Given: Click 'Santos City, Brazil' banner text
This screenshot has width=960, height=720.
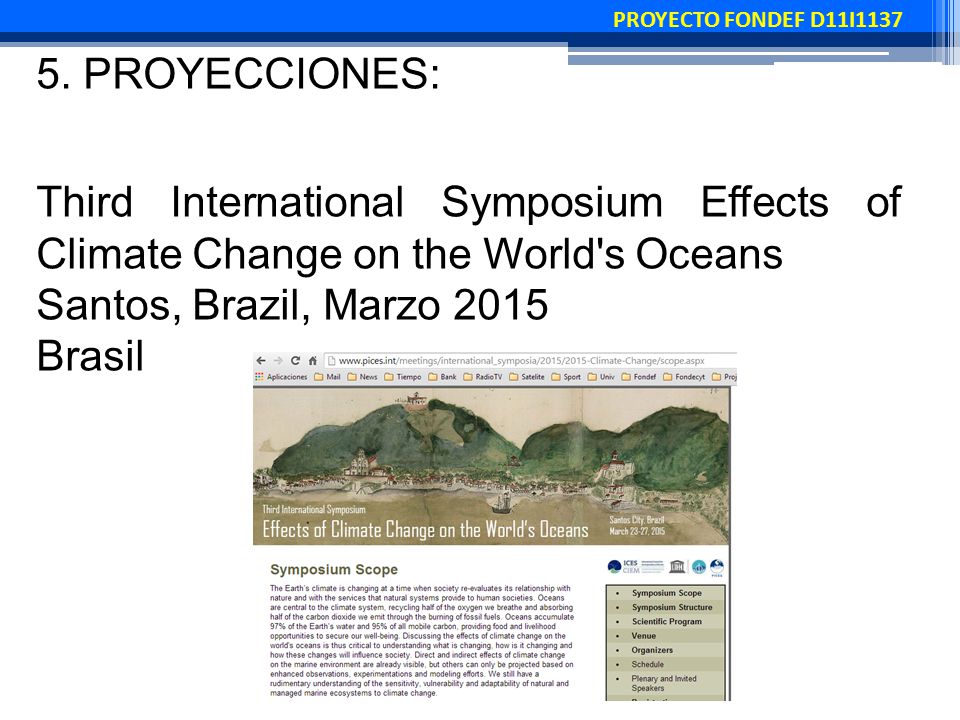Looking at the screenshot, I should coord(637,519).
